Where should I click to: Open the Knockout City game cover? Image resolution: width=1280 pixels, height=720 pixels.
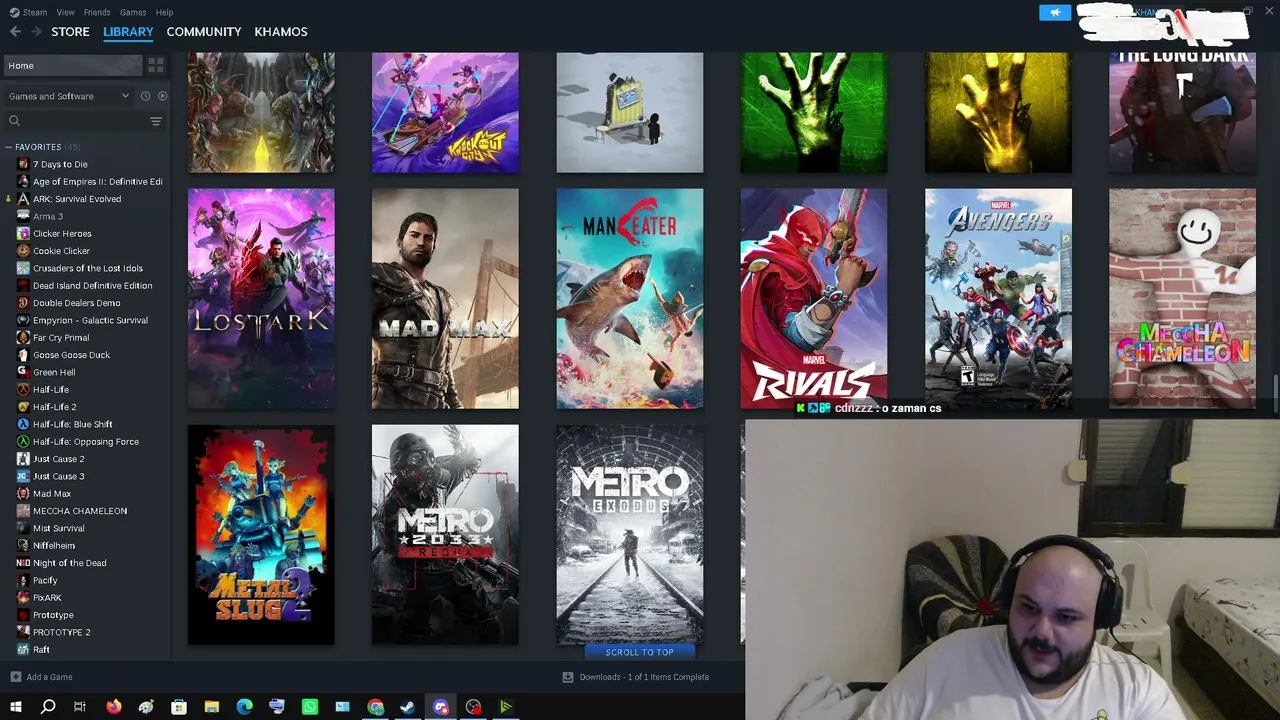445,113
